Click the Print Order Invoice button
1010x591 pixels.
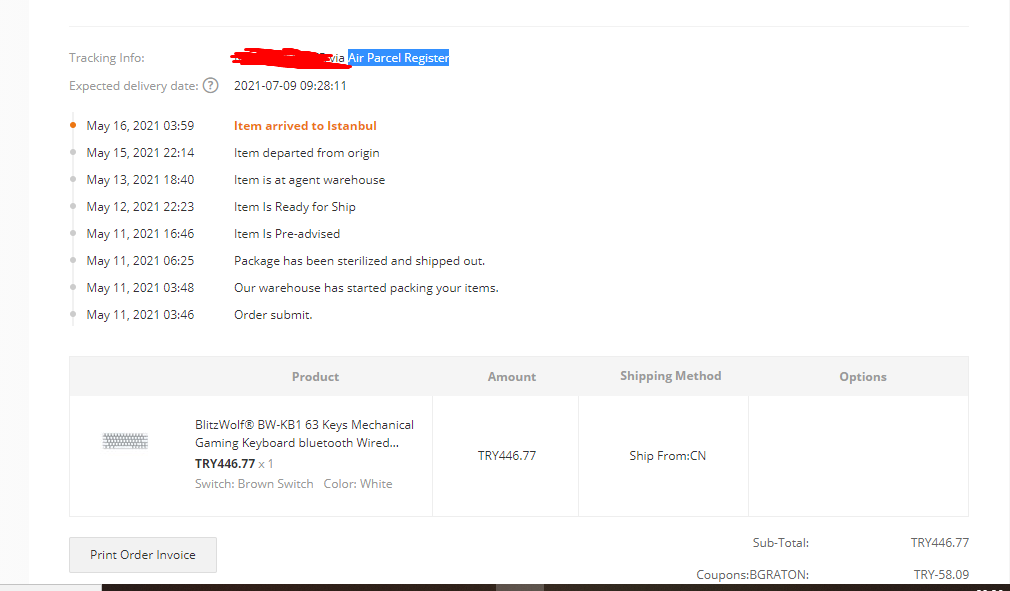(x=143, y=555)
